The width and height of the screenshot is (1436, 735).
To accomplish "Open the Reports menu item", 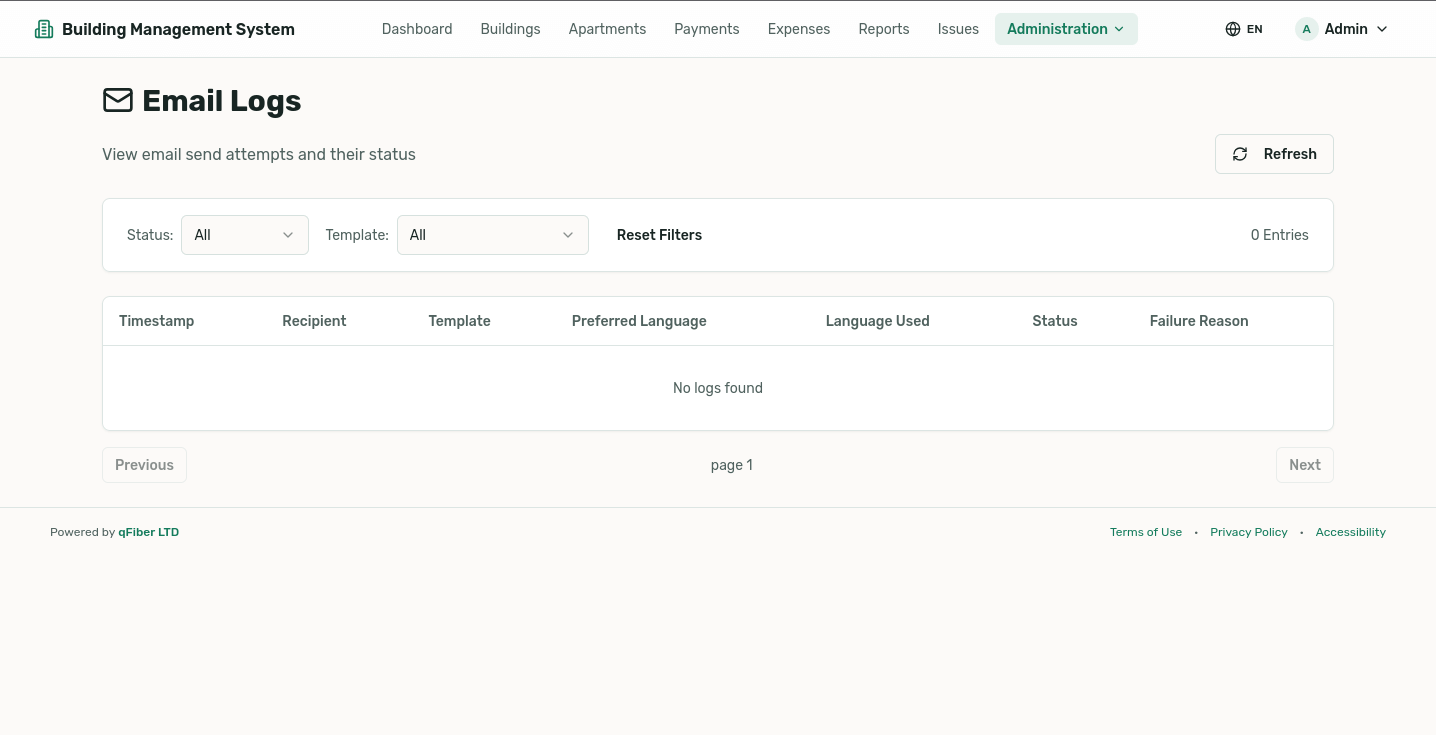I will (883, 29).
